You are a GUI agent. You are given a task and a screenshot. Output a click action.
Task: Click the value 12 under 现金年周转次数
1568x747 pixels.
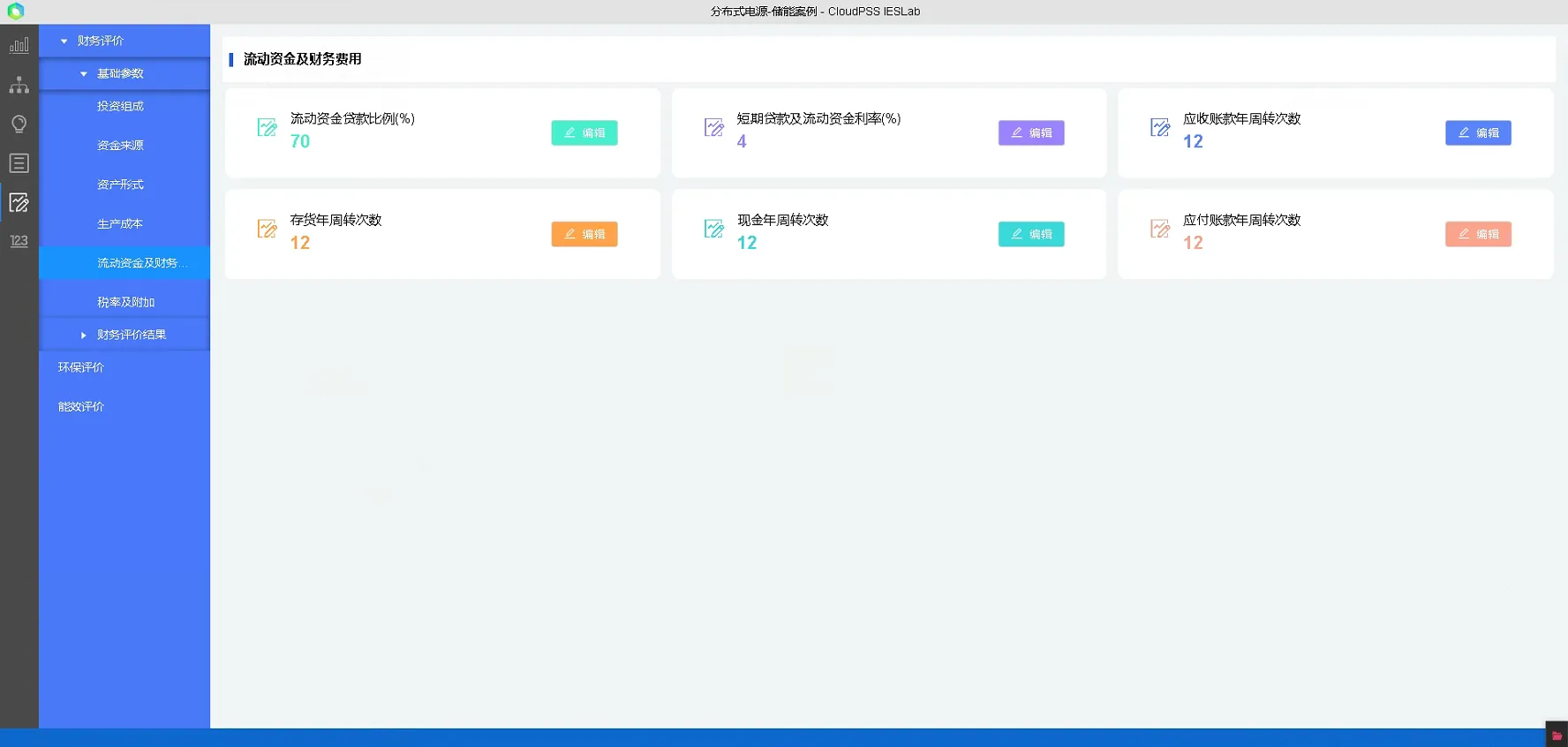click(747, 243)
